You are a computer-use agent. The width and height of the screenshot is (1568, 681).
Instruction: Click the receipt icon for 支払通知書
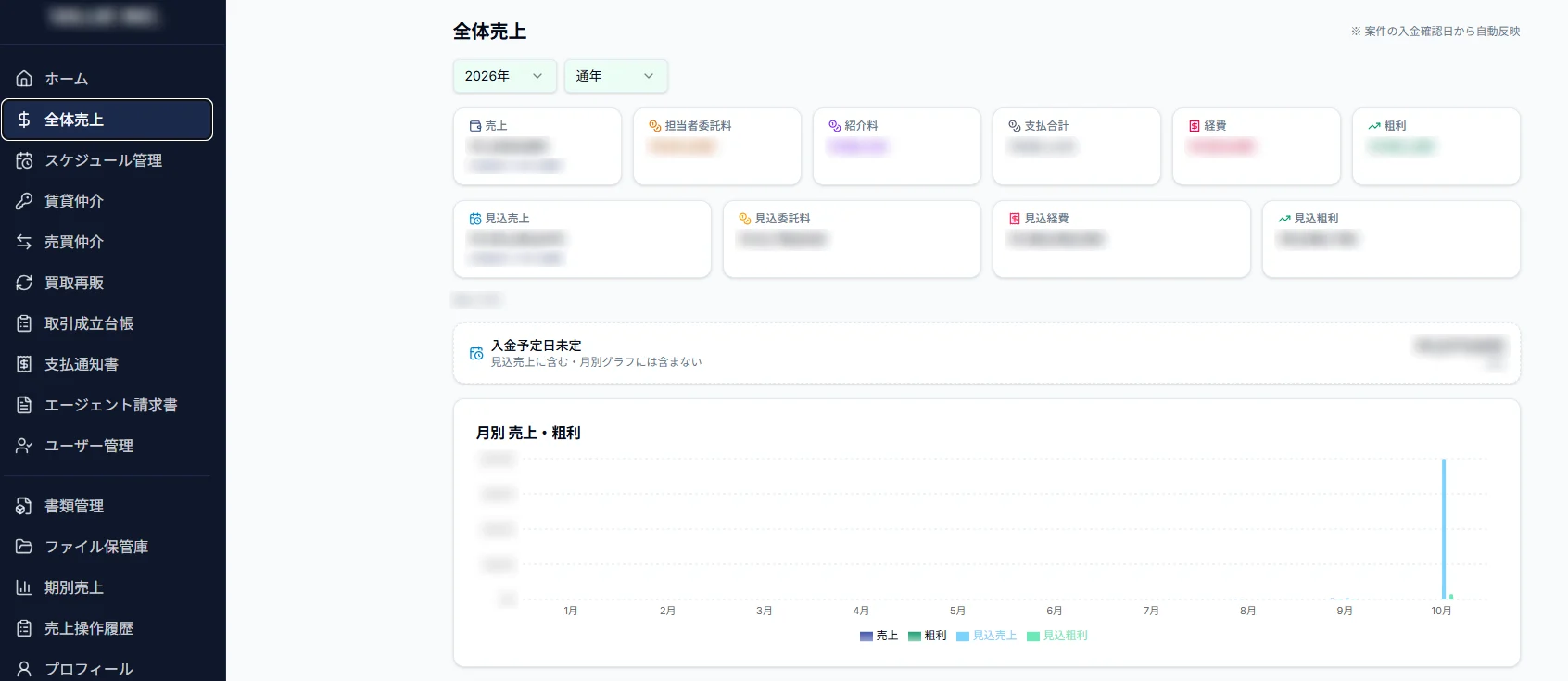tap(24, 364)
